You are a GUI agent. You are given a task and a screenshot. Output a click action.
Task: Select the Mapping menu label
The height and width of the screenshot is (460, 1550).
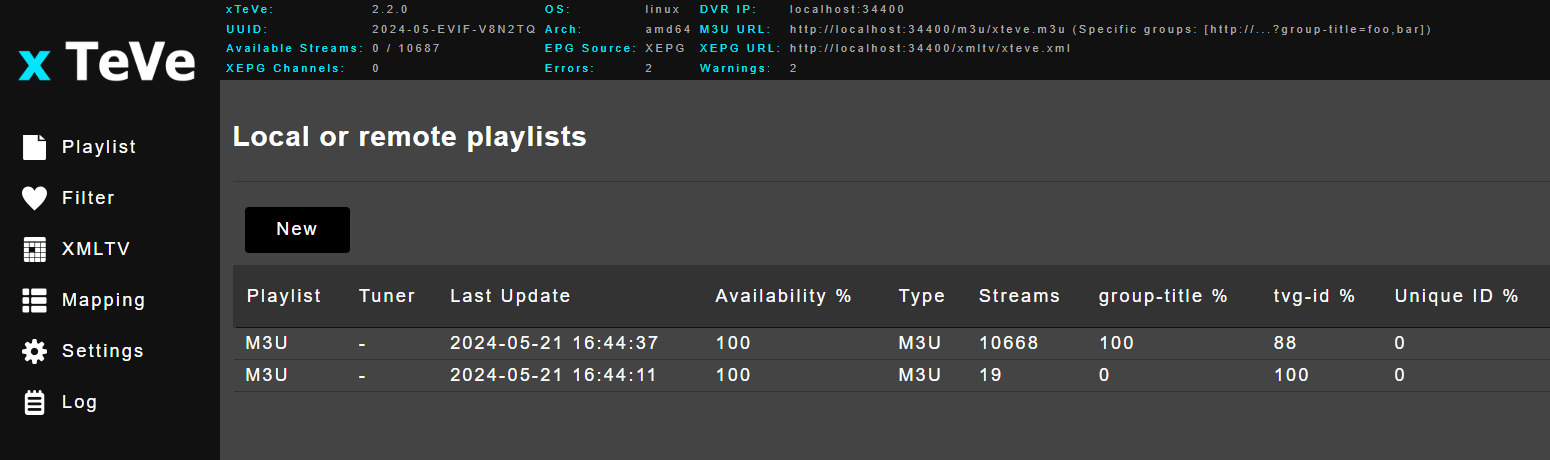coord(103,300)
